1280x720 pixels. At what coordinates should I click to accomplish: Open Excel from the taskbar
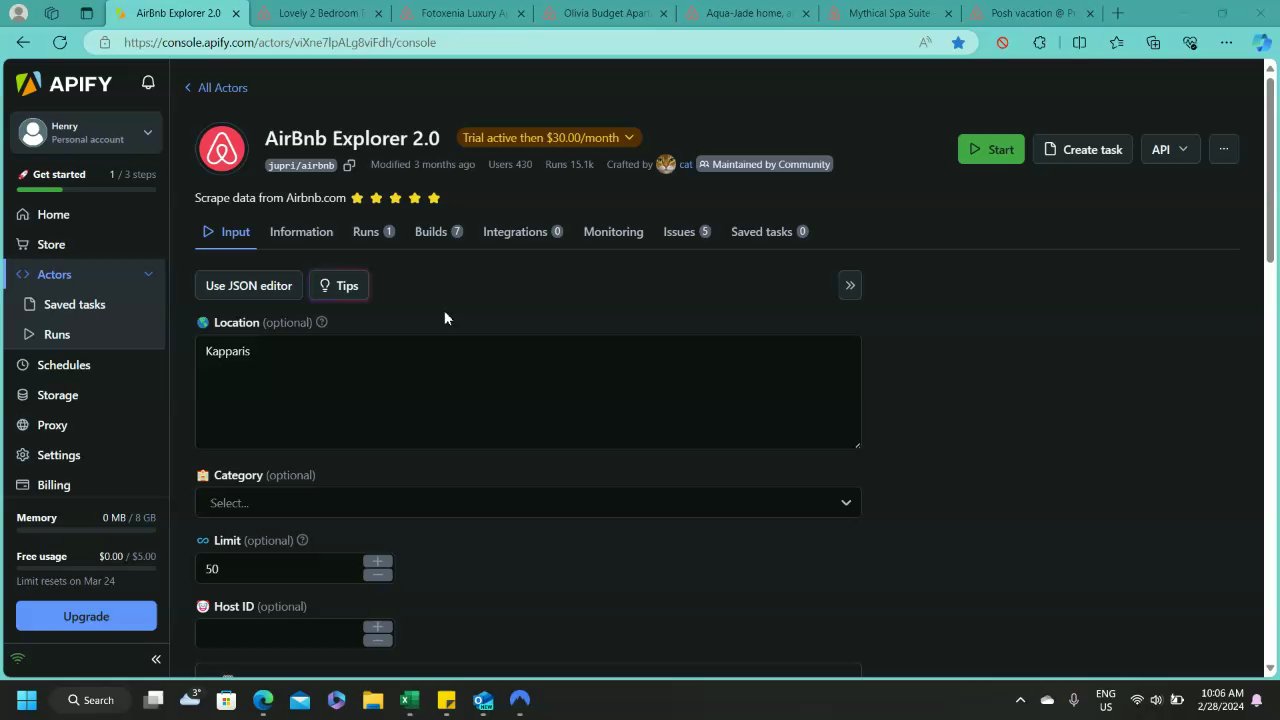409,700
